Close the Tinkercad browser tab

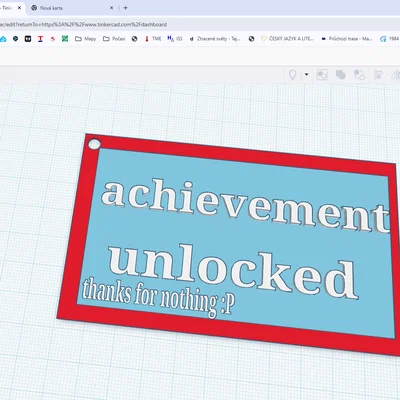pos(19,8)
